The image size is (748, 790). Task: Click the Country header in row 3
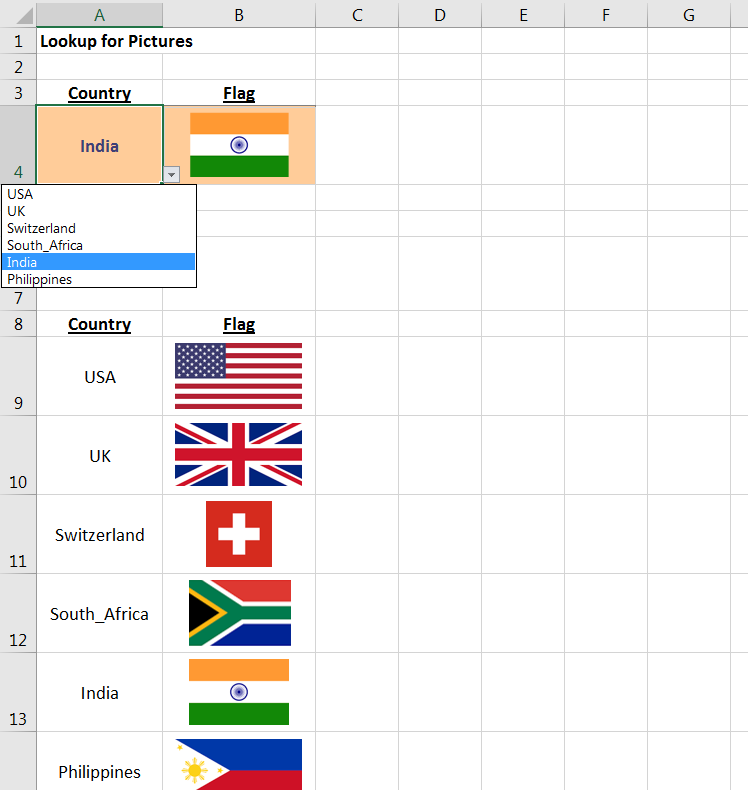99,93
